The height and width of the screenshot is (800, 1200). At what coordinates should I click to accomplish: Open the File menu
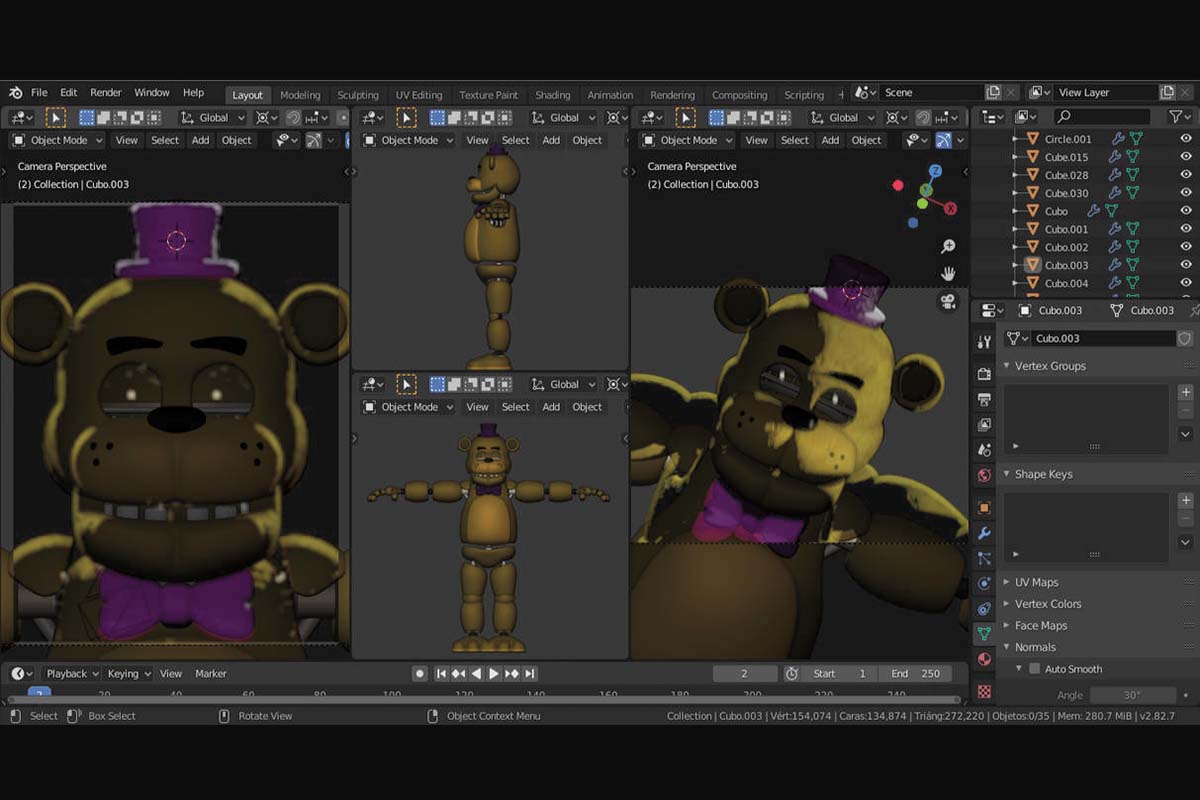tap(39, 93)
